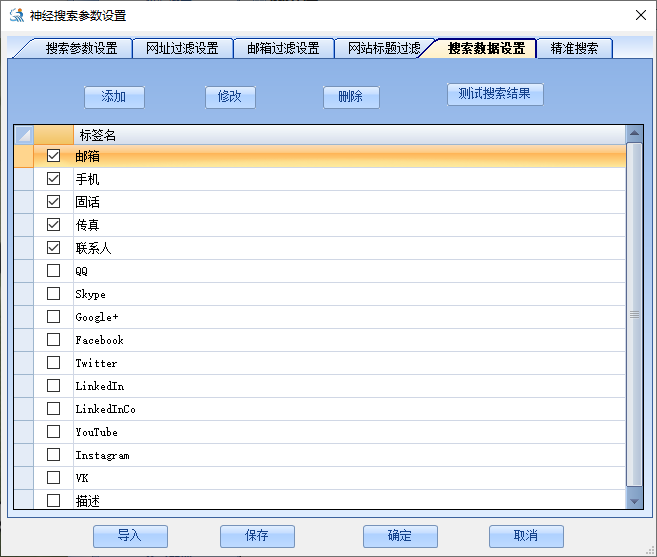Select the VK row label

pyautogui.click(x=82, y=478)
